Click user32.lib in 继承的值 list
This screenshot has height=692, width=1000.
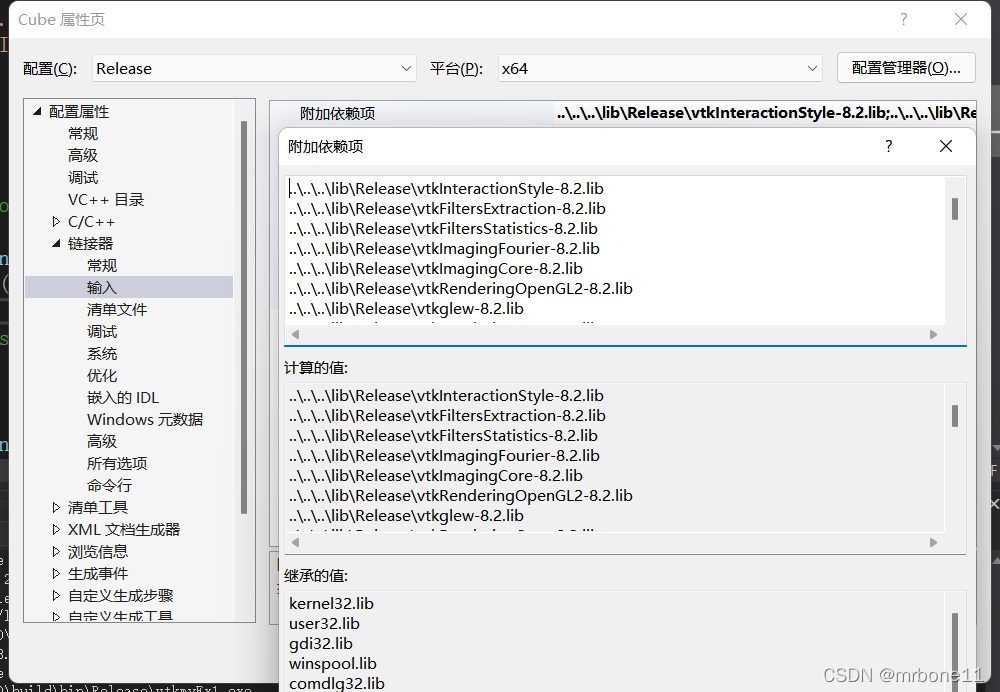click(x=324, y=623)
